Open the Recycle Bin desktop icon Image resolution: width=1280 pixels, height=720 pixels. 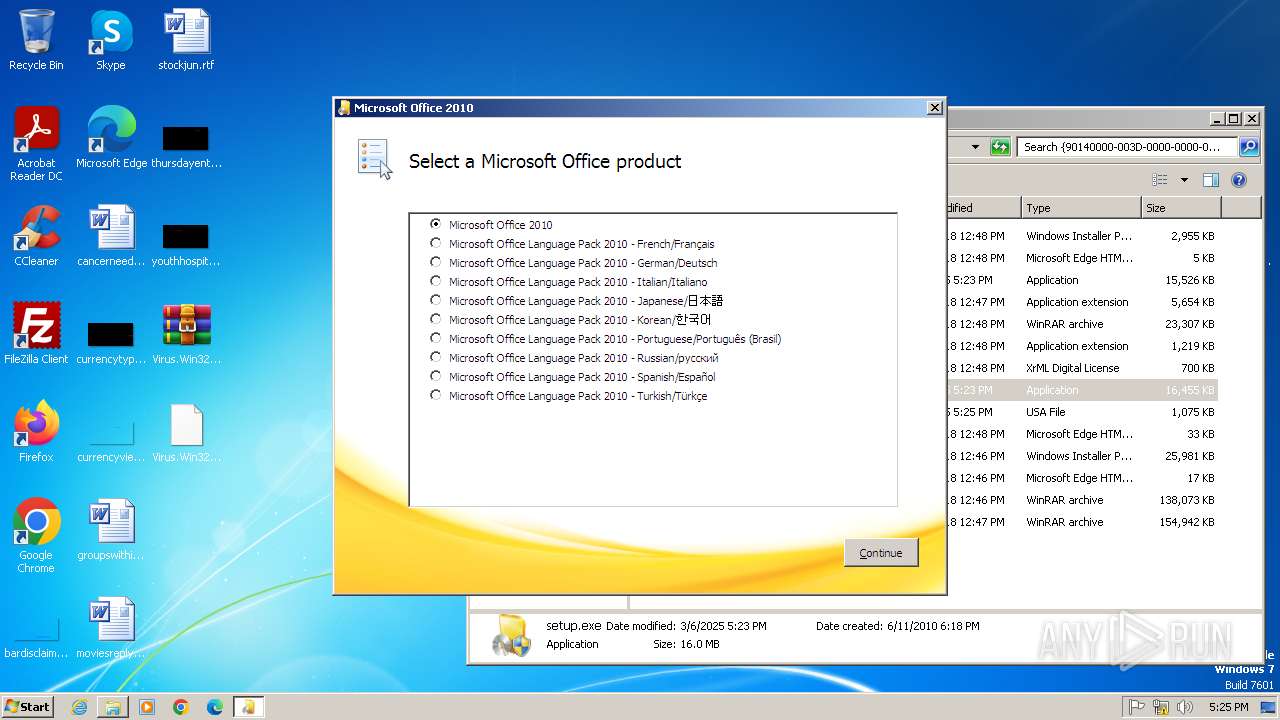(36, 40)
